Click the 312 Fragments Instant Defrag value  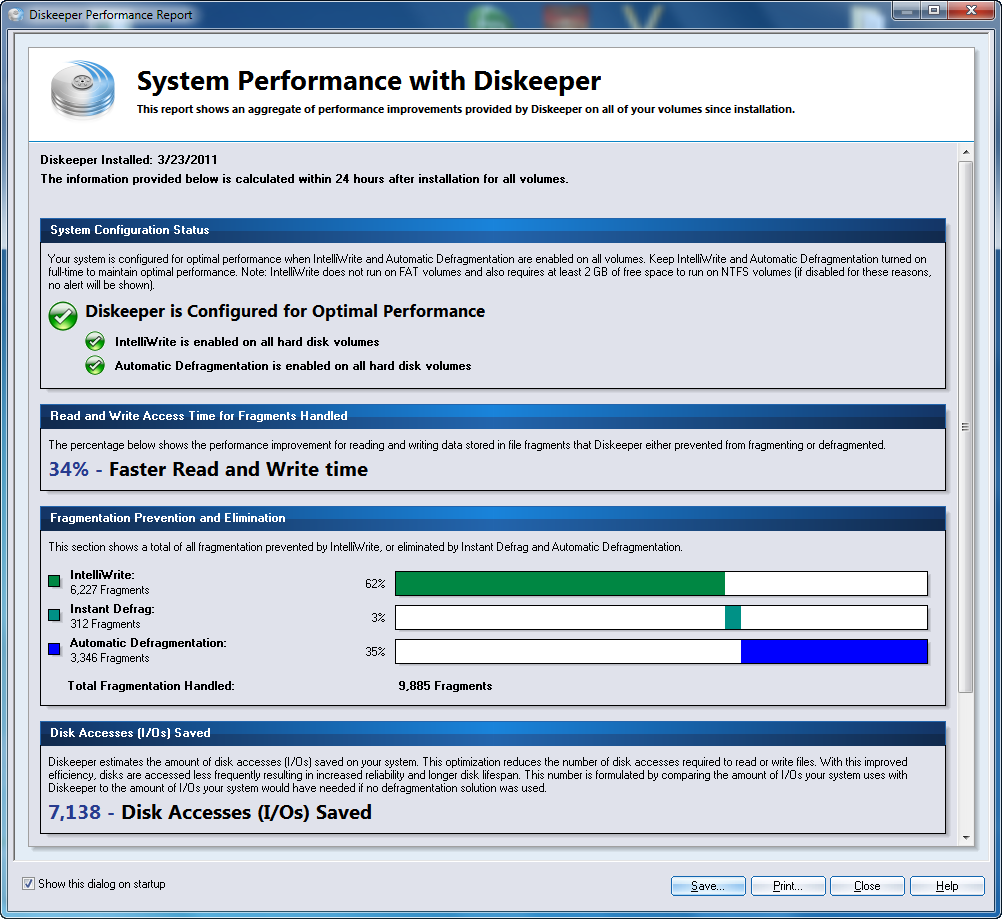(x=105, y=624)
